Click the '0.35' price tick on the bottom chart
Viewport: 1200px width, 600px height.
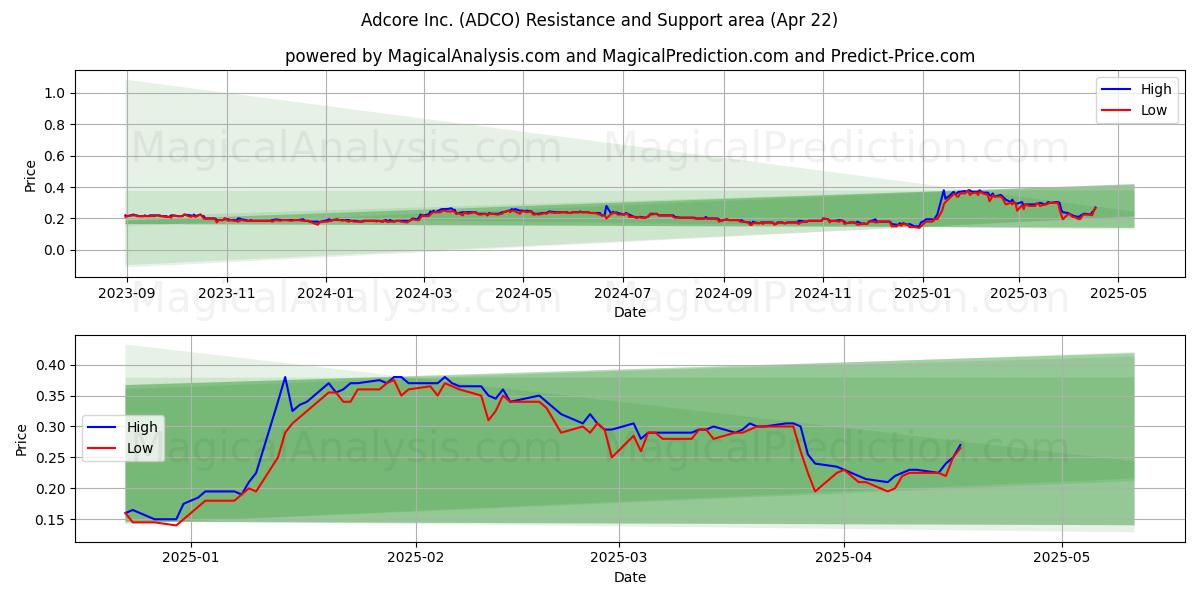(x=52, y=396)
